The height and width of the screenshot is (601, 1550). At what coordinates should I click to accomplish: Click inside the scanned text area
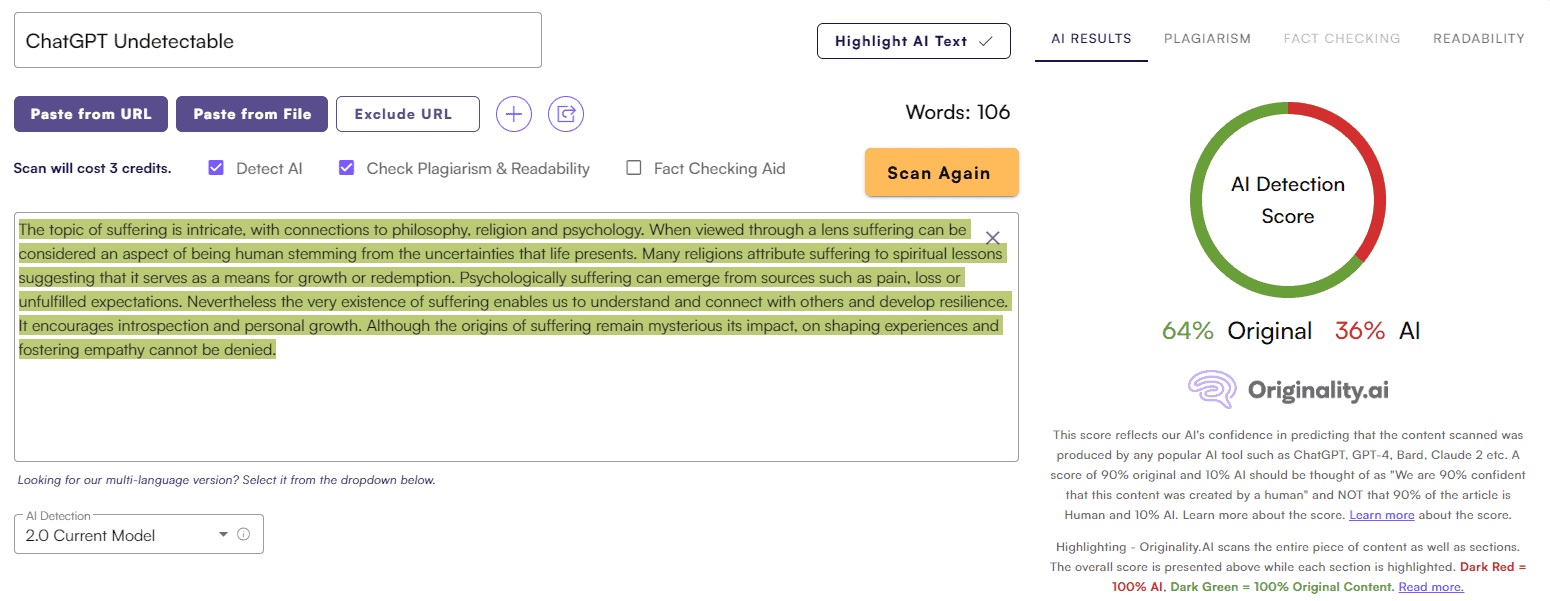pos(516,337)
